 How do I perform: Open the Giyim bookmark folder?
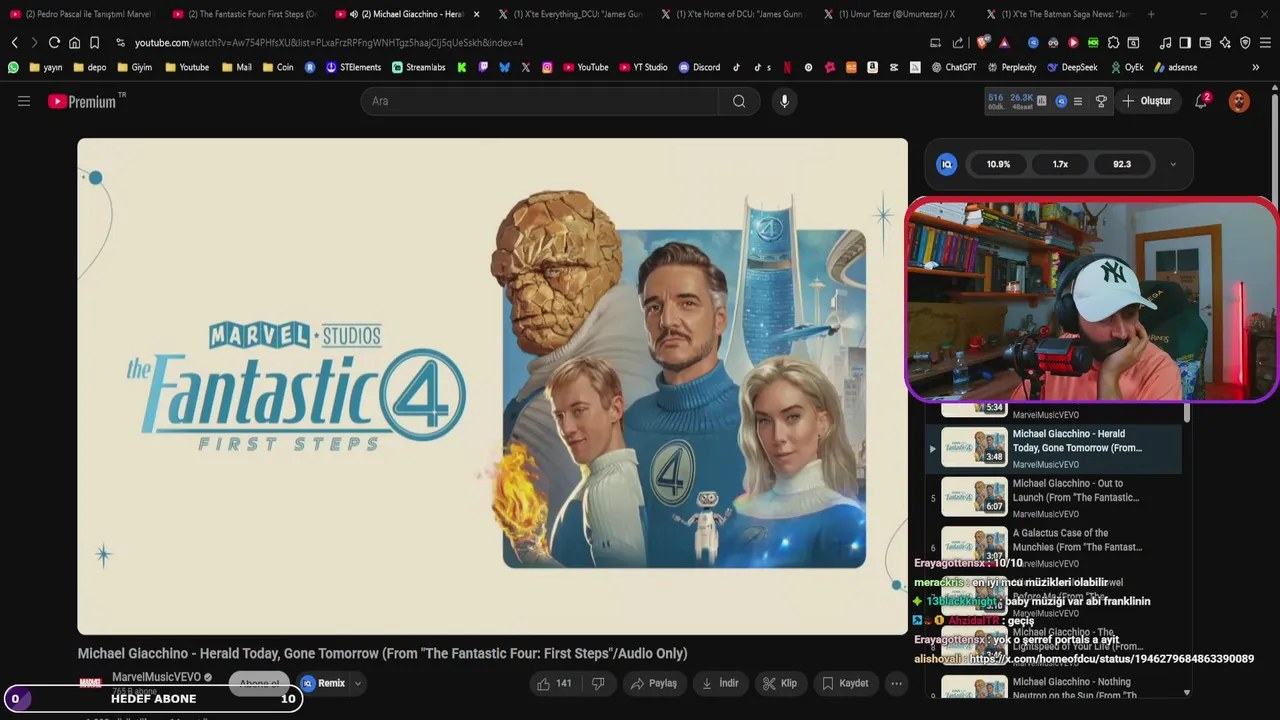click(x=134, y=67)
